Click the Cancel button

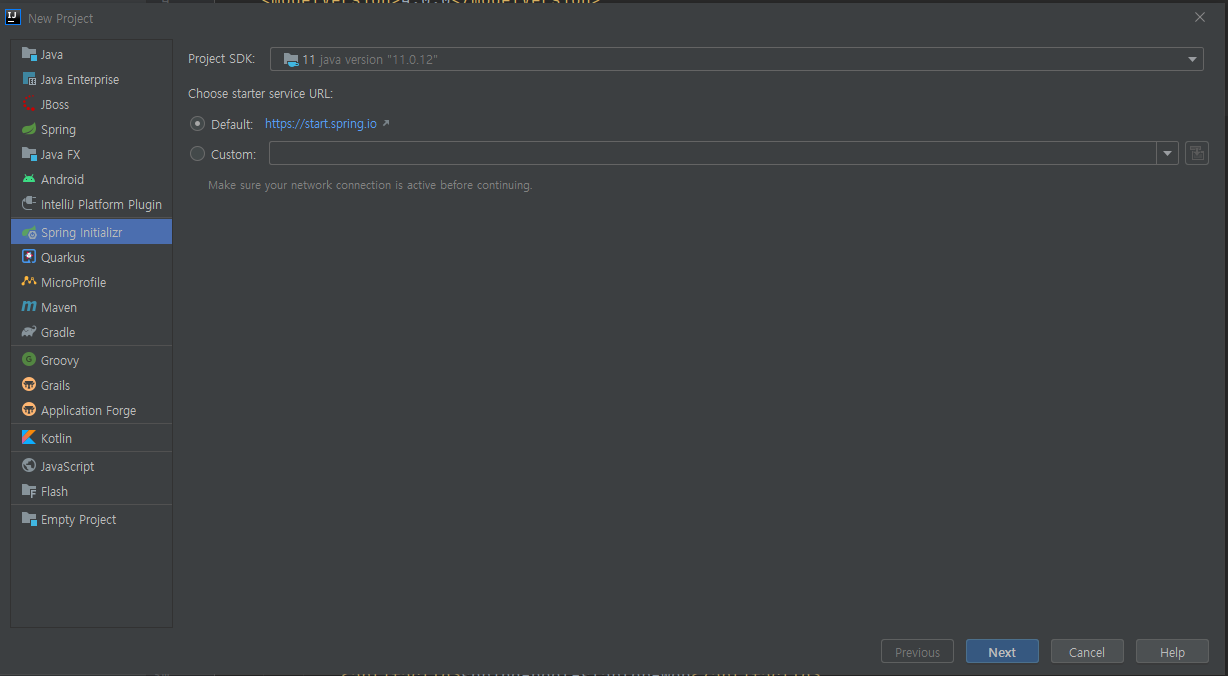pyautogui.click(x=1087, y=652)
